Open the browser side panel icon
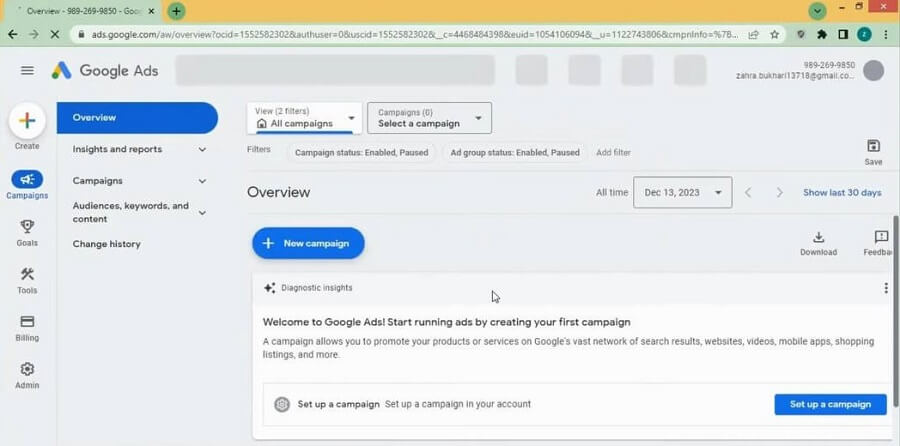 tap(843, 34)
